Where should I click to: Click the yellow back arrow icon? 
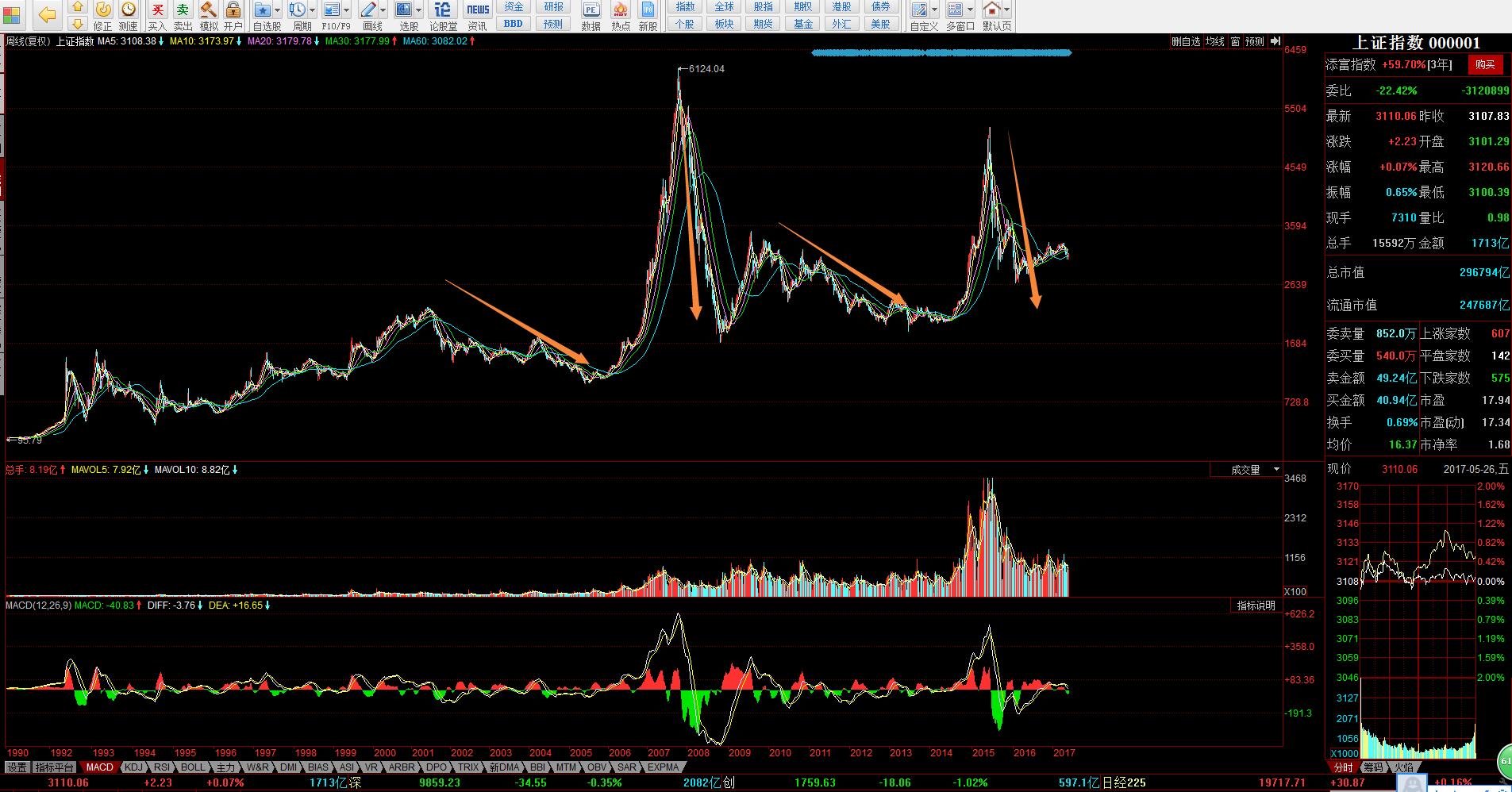[48, 14]
